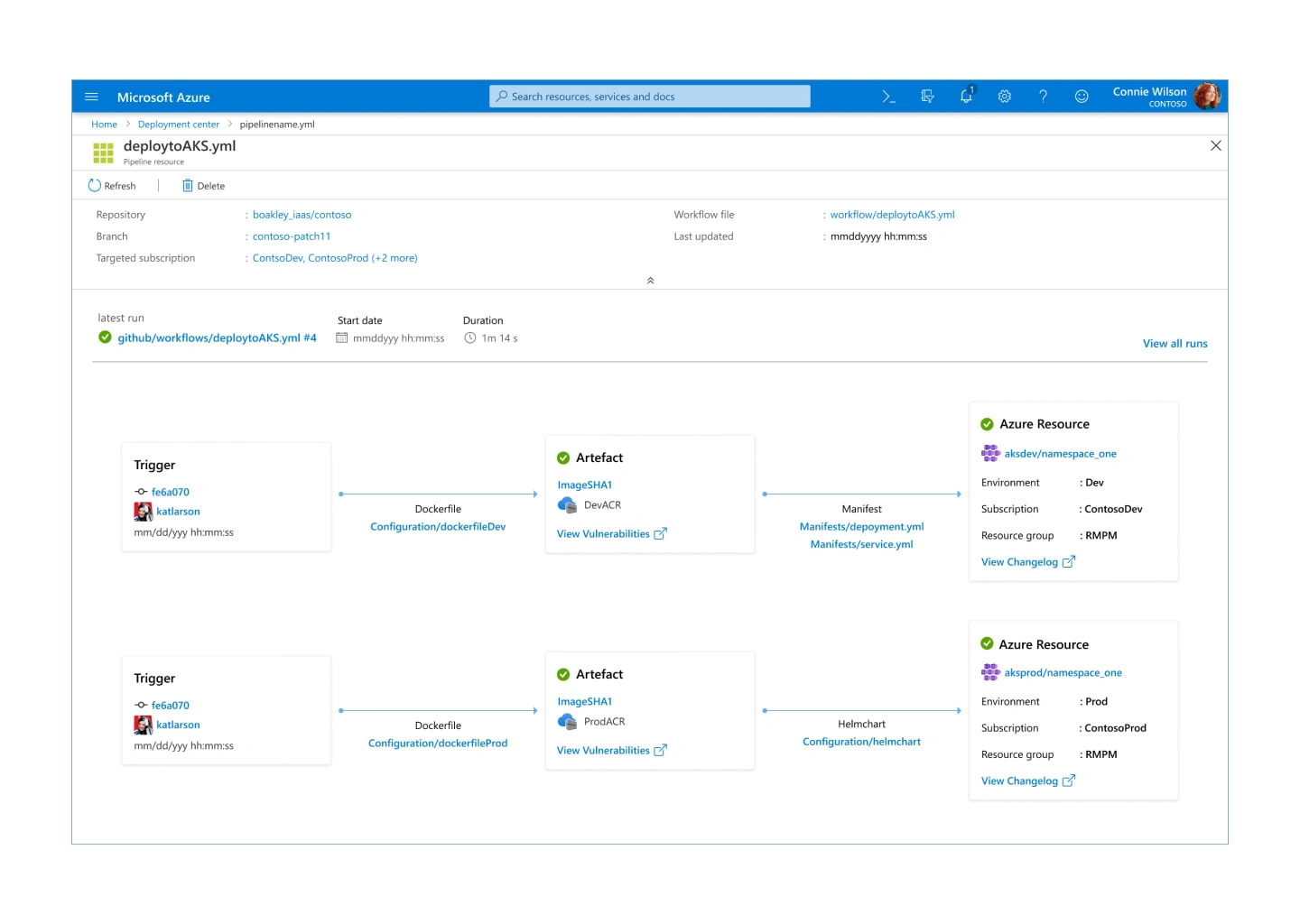Open the directory and subscription filter icon
This screenshot has width=1300, height=924.
click(927, 97)
